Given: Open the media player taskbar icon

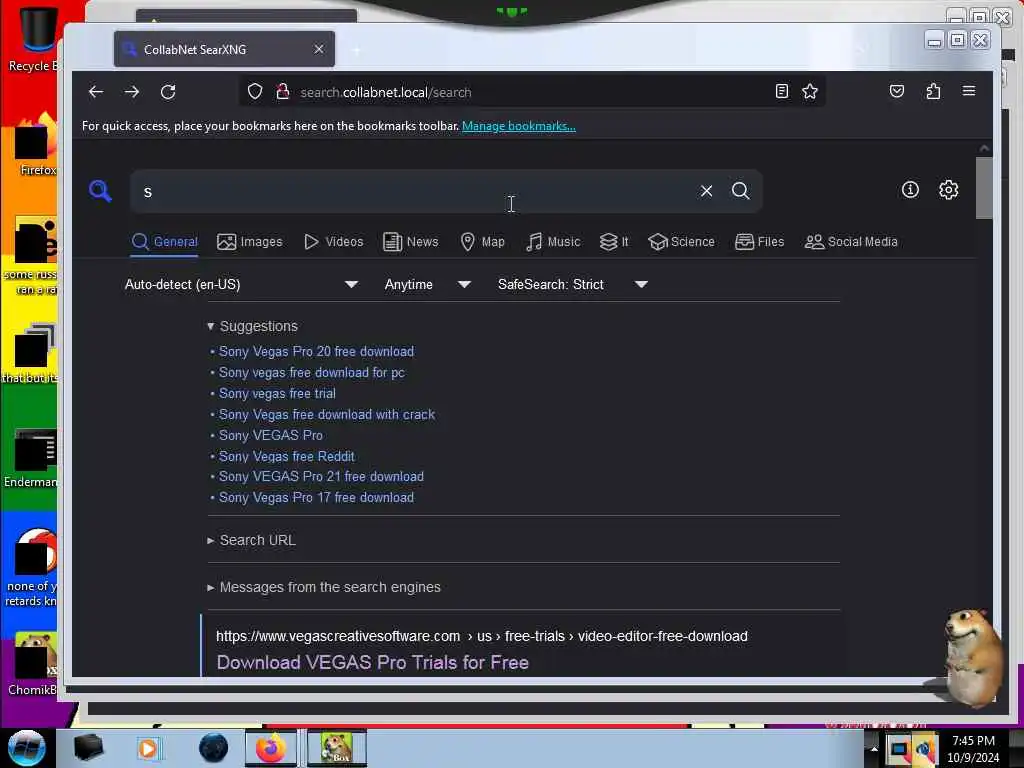Looking at the screenshot, I should point(148,748).
